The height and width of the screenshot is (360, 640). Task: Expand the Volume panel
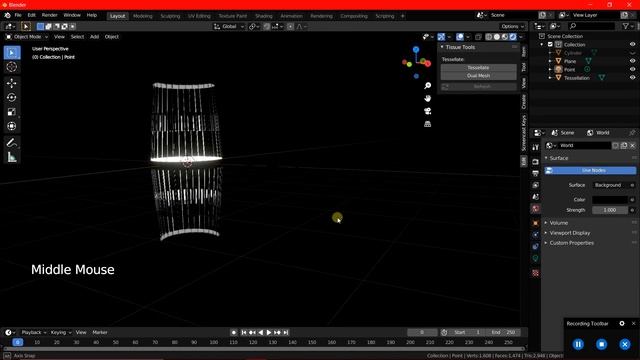tap(559, 223)
